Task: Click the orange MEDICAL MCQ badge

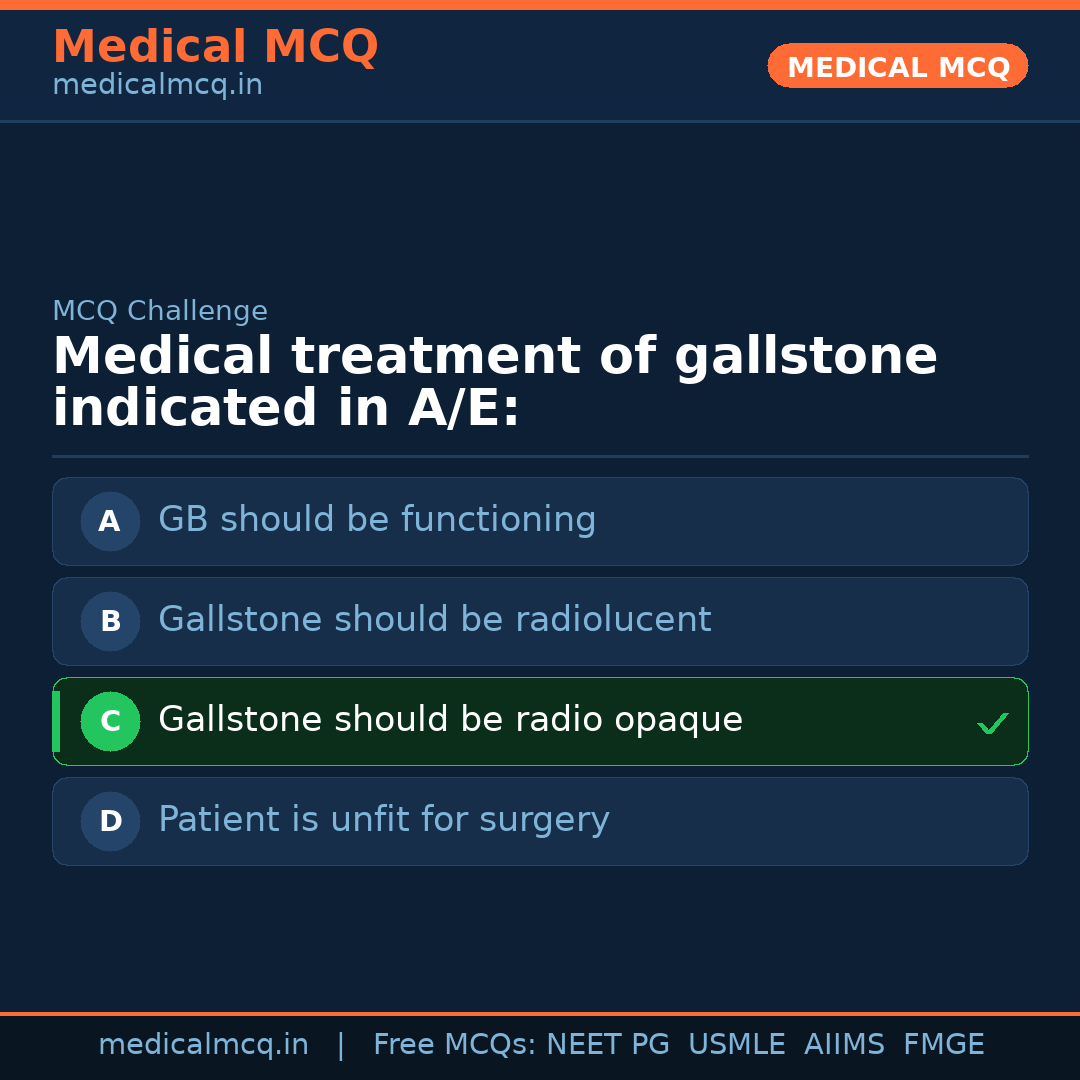Action: click(x=897, y=66)
